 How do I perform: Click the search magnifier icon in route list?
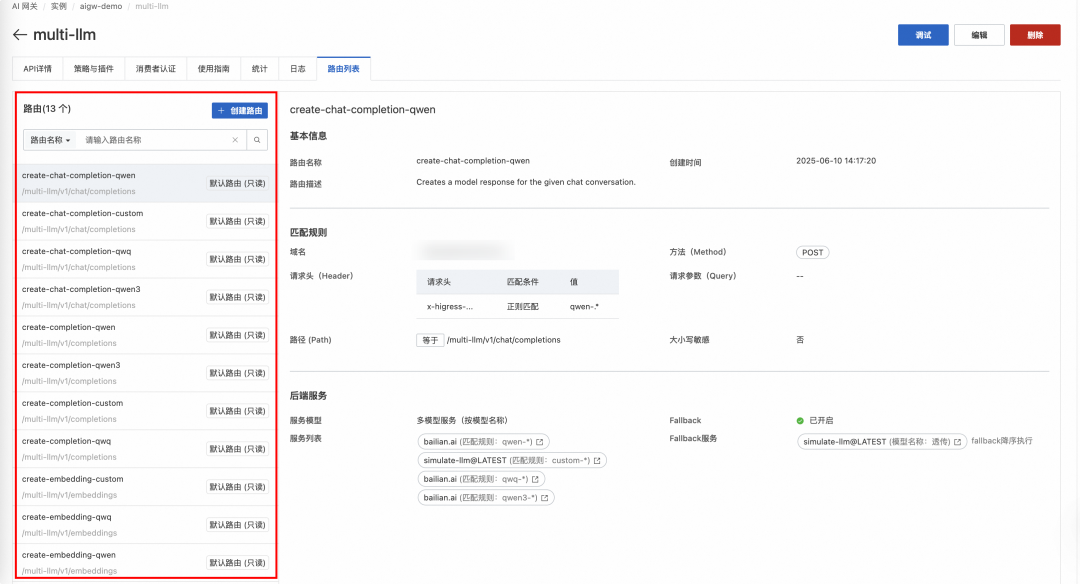pyautogui.click(x=257, y=140)
